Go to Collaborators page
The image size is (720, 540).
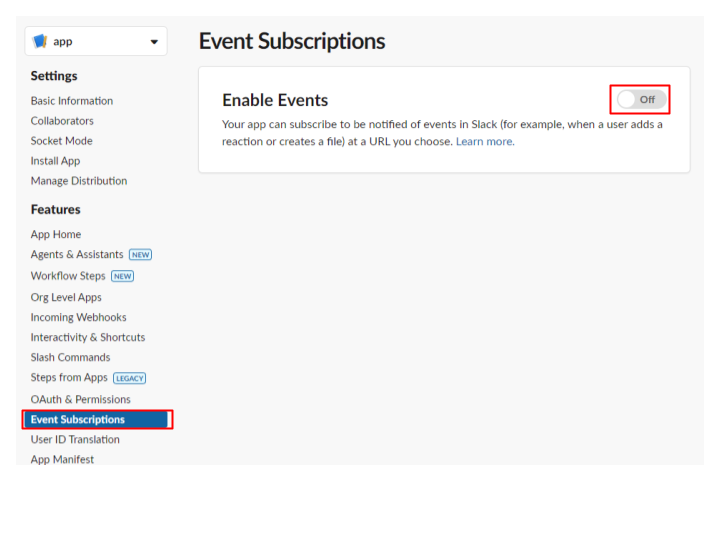[x=62, y=121]
